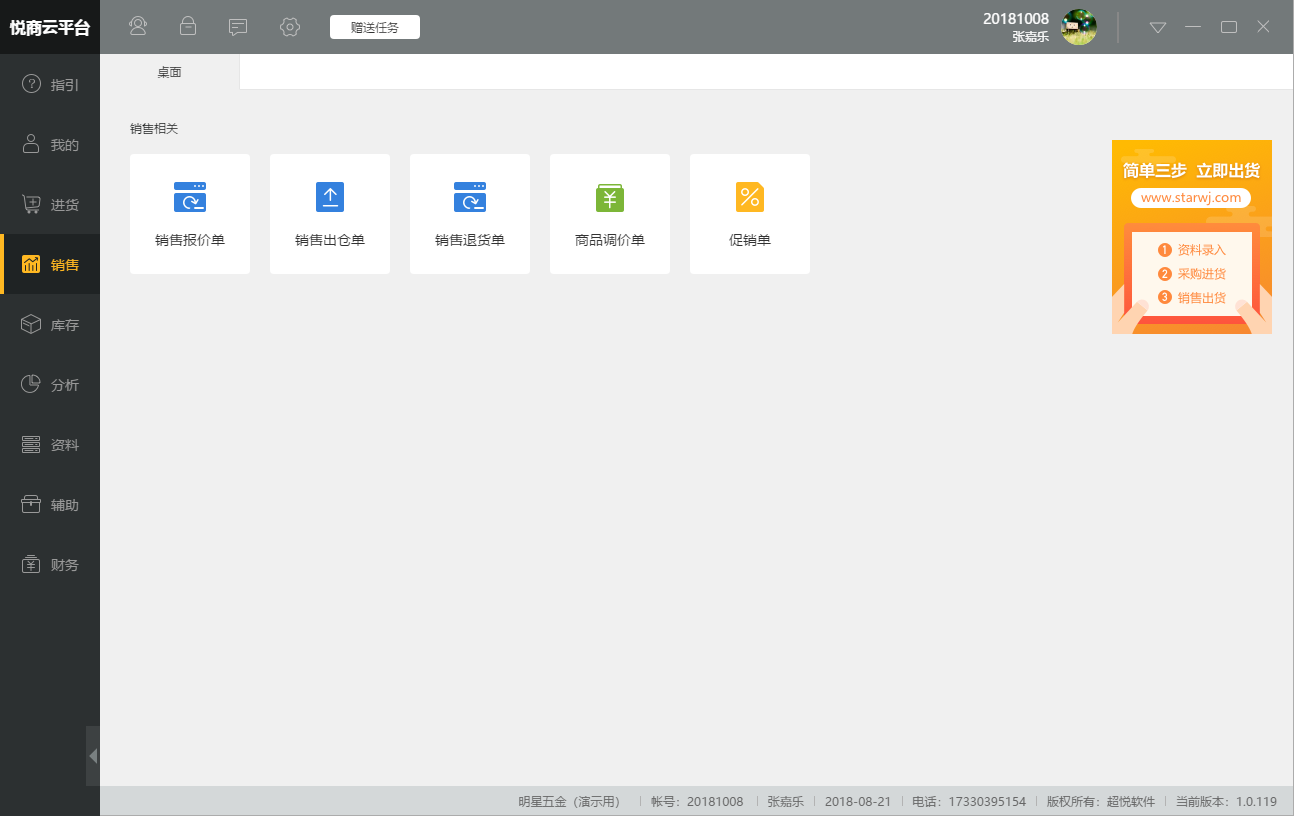Open 我的 in the sidebar
The height and width of the screenshot is (816, 1294).
tap(50, 145)
